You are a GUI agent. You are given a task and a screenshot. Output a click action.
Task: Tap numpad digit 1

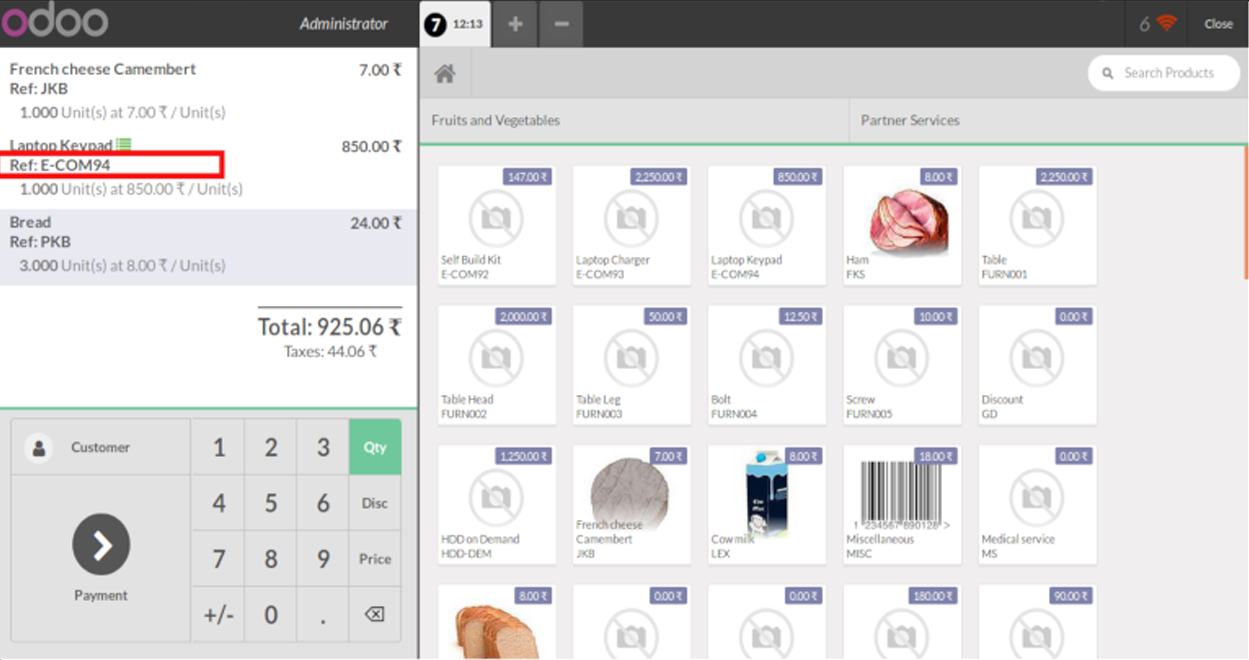click(219, 447)
